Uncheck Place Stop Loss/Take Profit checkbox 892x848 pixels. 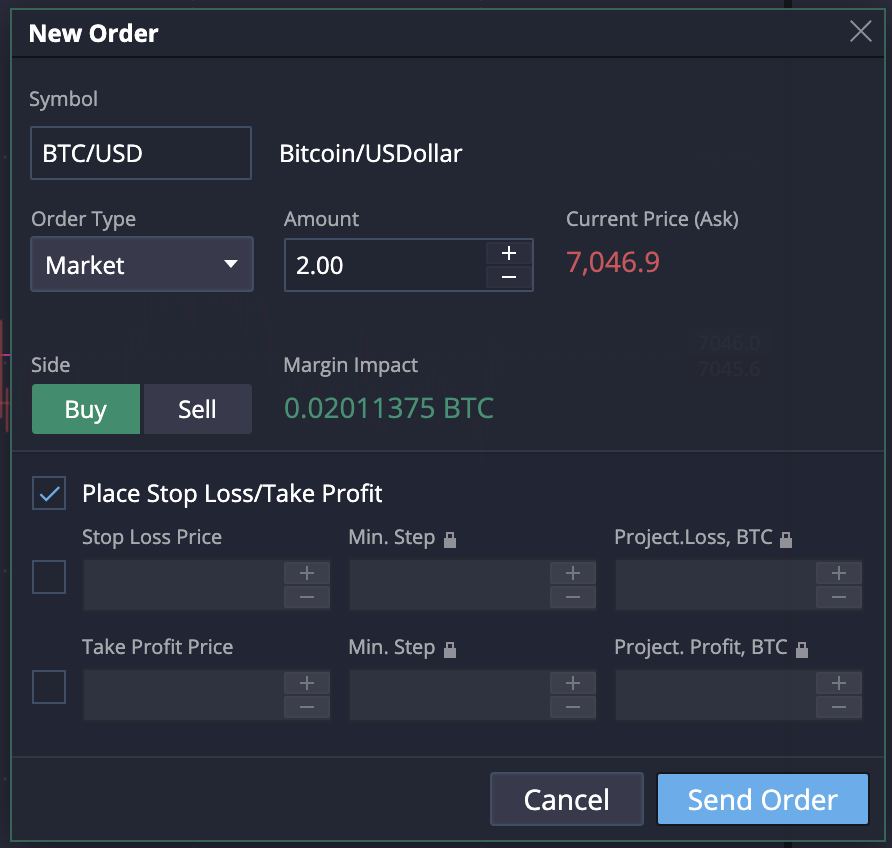tap(49, 493)
